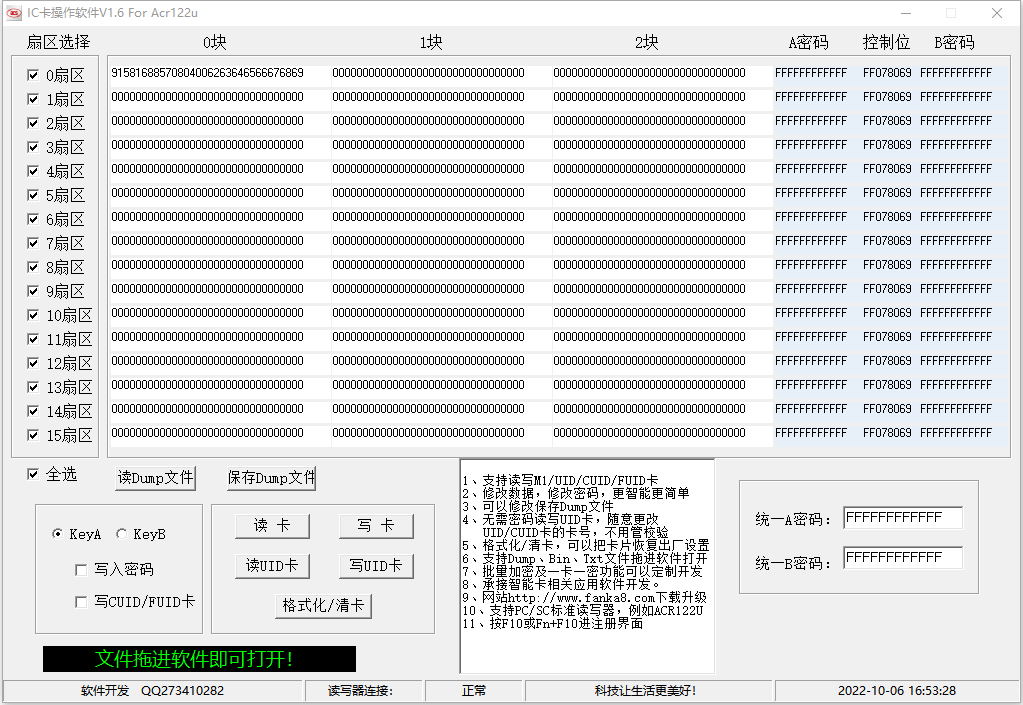Click the 读UID卡 button
Screen dimensions: 1023x705
click(272, 565)
